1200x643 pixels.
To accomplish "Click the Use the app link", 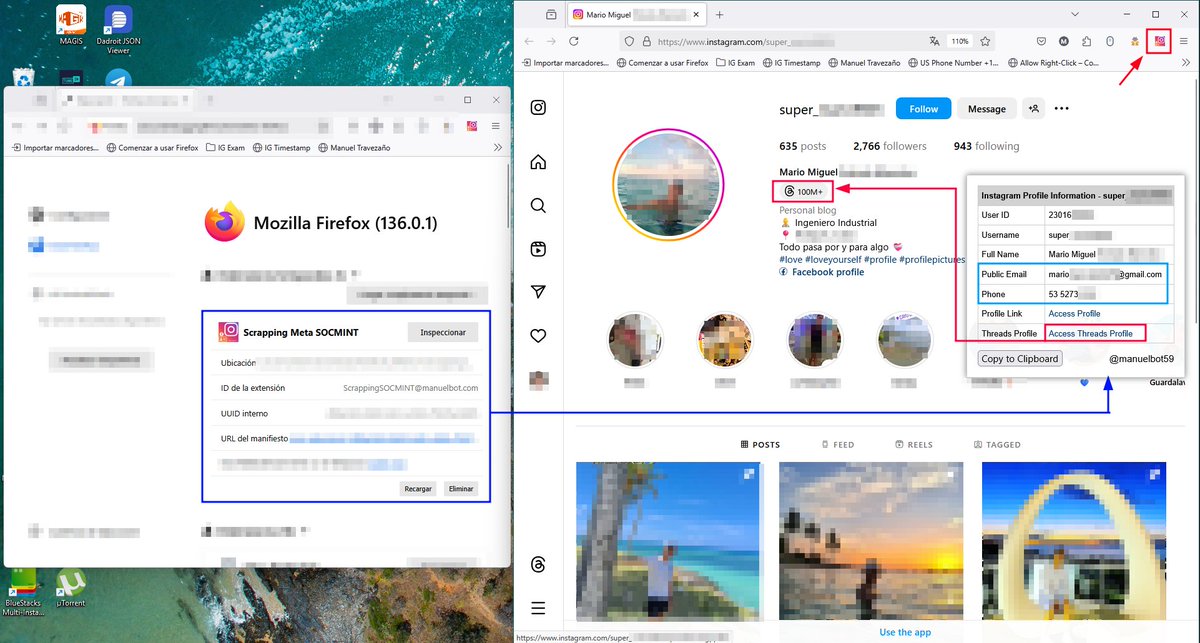I will pyautogui.click(x=904, y=632).
